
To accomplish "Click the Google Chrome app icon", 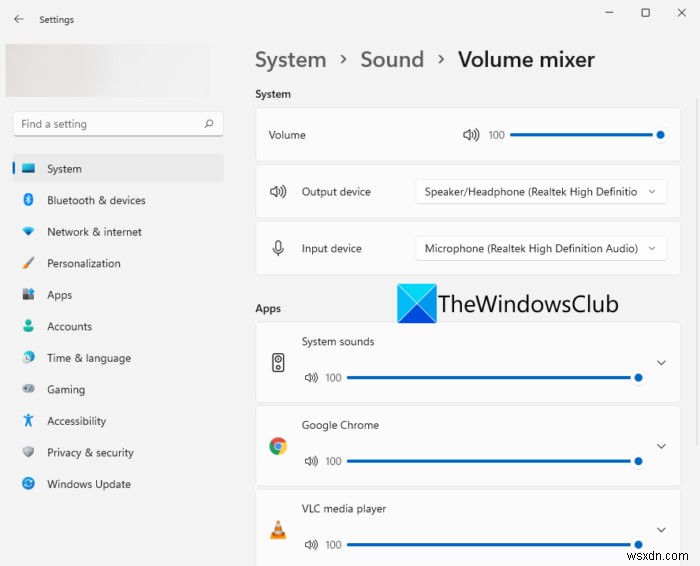I will click(x=278, y=446).
